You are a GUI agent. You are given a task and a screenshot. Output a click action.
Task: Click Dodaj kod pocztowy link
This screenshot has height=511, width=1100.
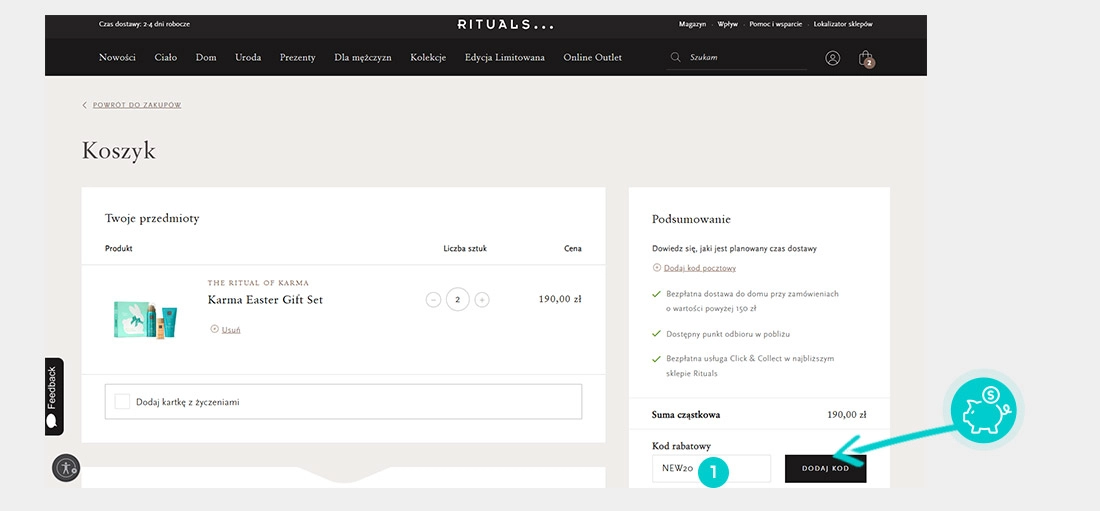(700, 268)
